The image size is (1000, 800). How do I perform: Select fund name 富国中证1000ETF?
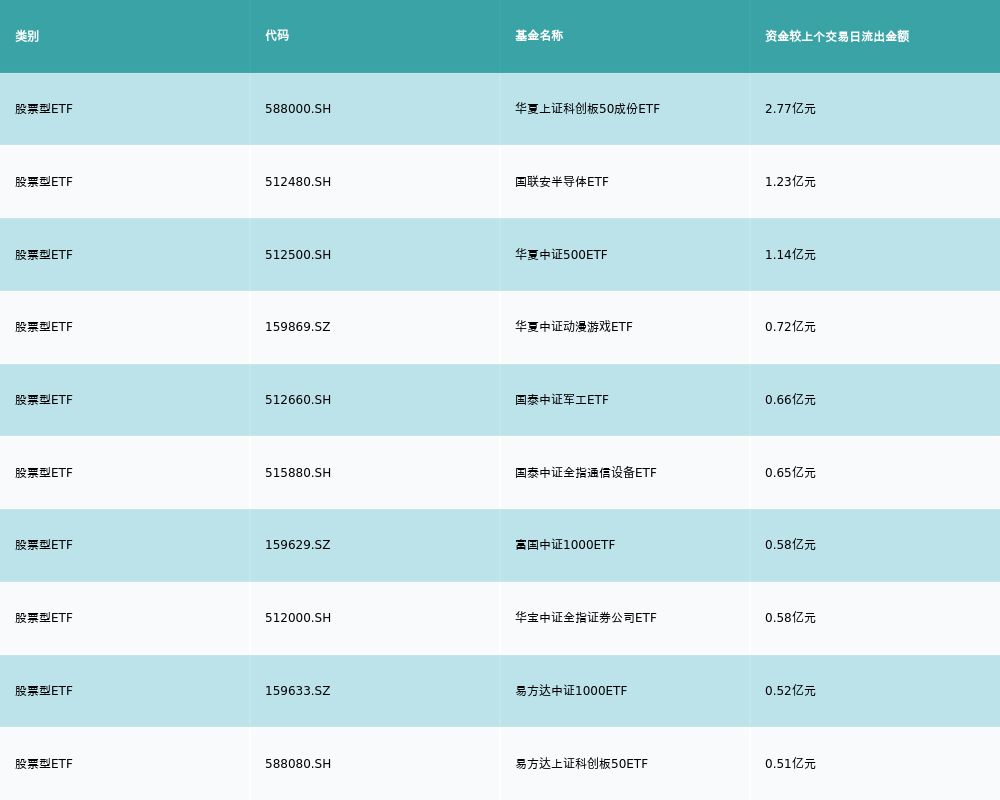pos(565,545)
